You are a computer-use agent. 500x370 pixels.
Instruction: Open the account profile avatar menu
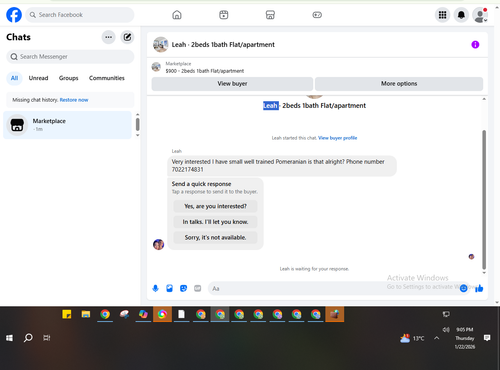click(x=480, y=15)
